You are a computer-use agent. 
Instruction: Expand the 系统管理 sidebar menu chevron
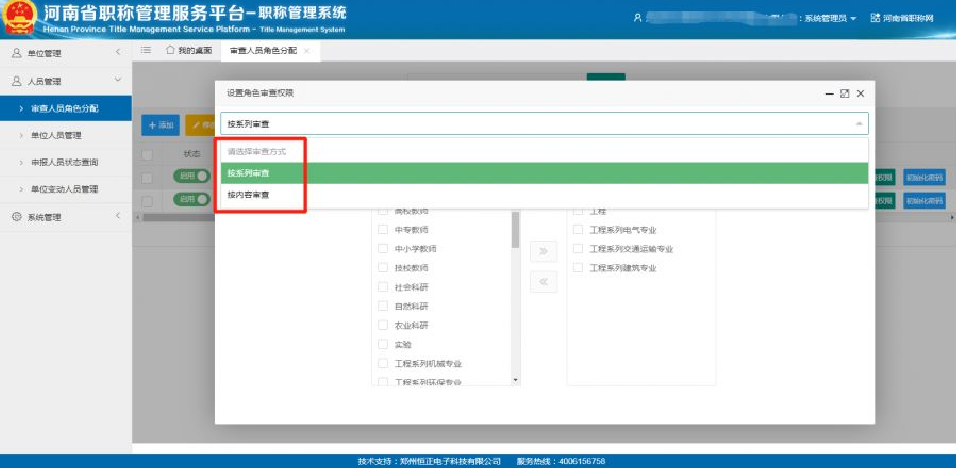[118, 216]
